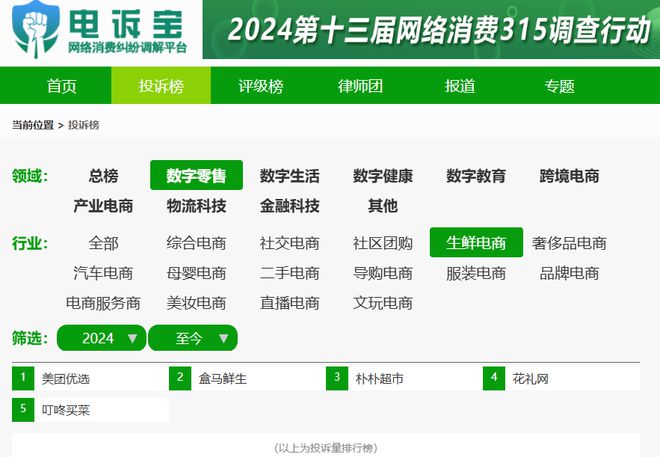Choose the 直播电商 industry

click(x=290, y=303)
